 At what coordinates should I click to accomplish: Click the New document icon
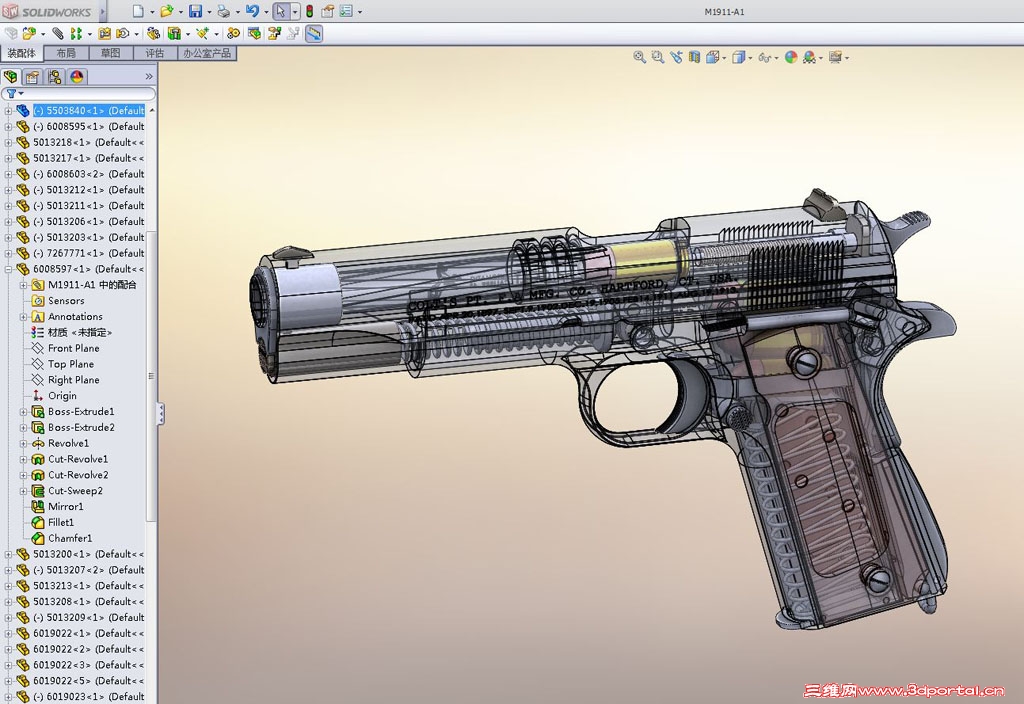click(x=138, y=11)
